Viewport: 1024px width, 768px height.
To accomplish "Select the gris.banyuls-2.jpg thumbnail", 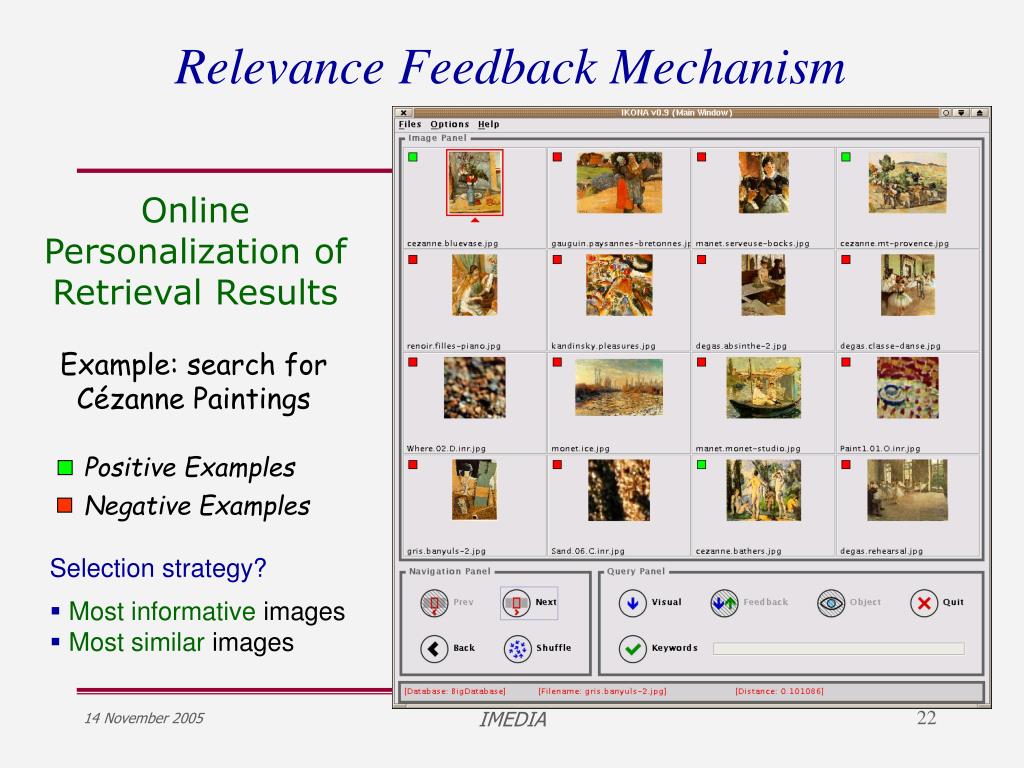I will tap(475, 490).
